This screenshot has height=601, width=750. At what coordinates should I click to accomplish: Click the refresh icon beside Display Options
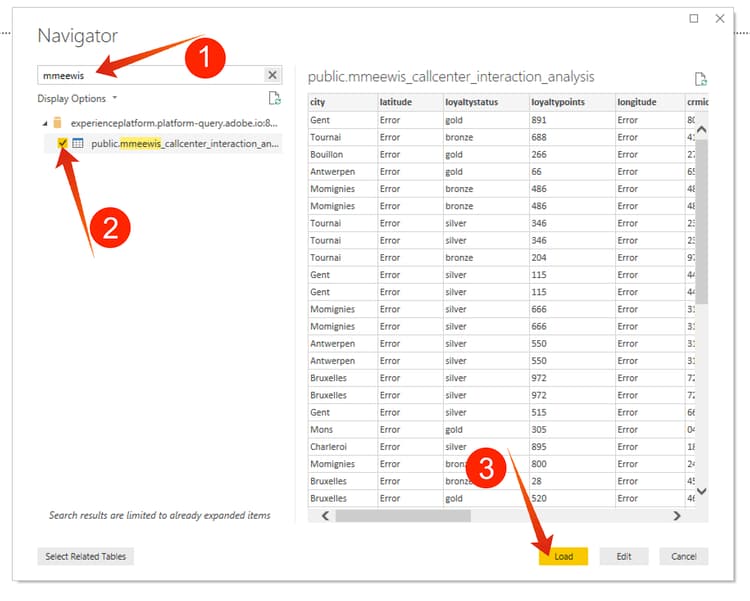click(x=275, y=98)
